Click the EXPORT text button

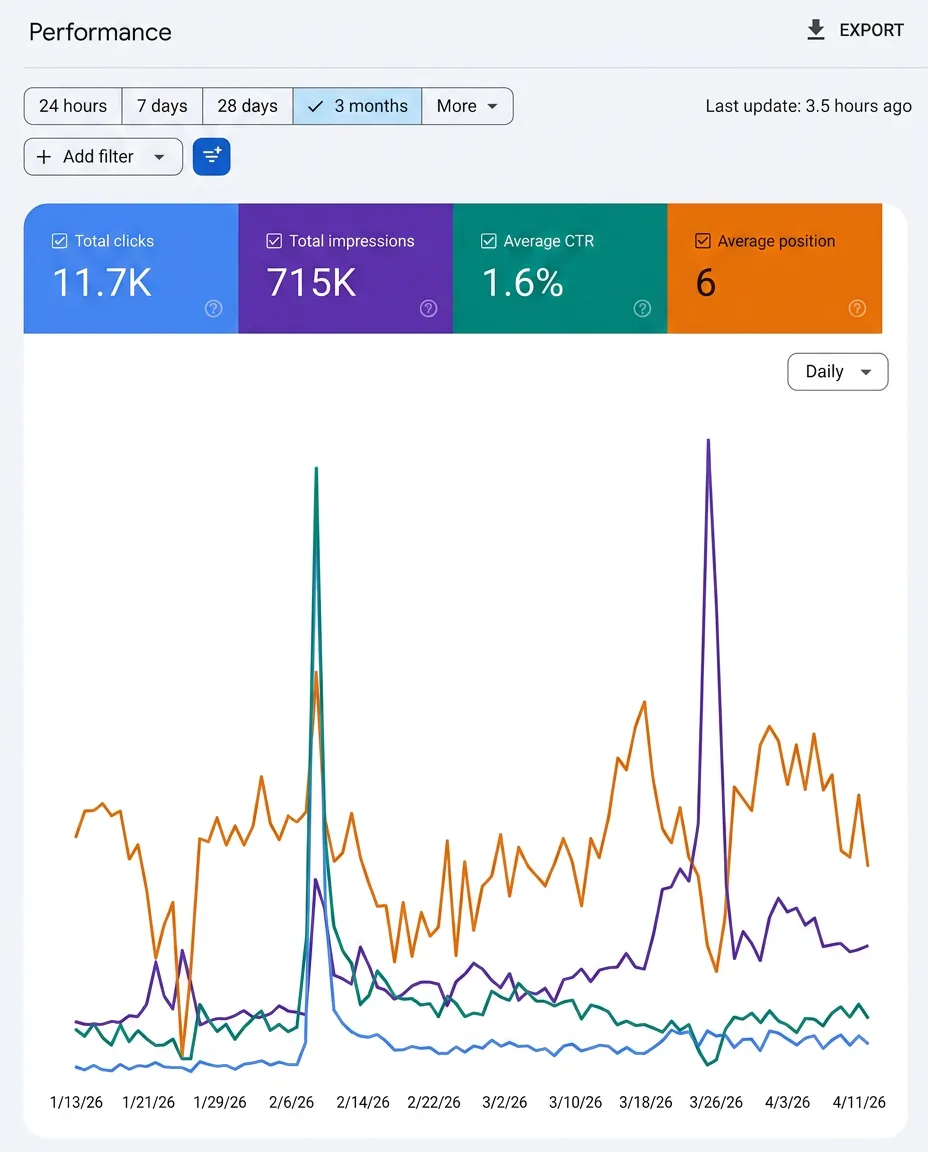871,30
